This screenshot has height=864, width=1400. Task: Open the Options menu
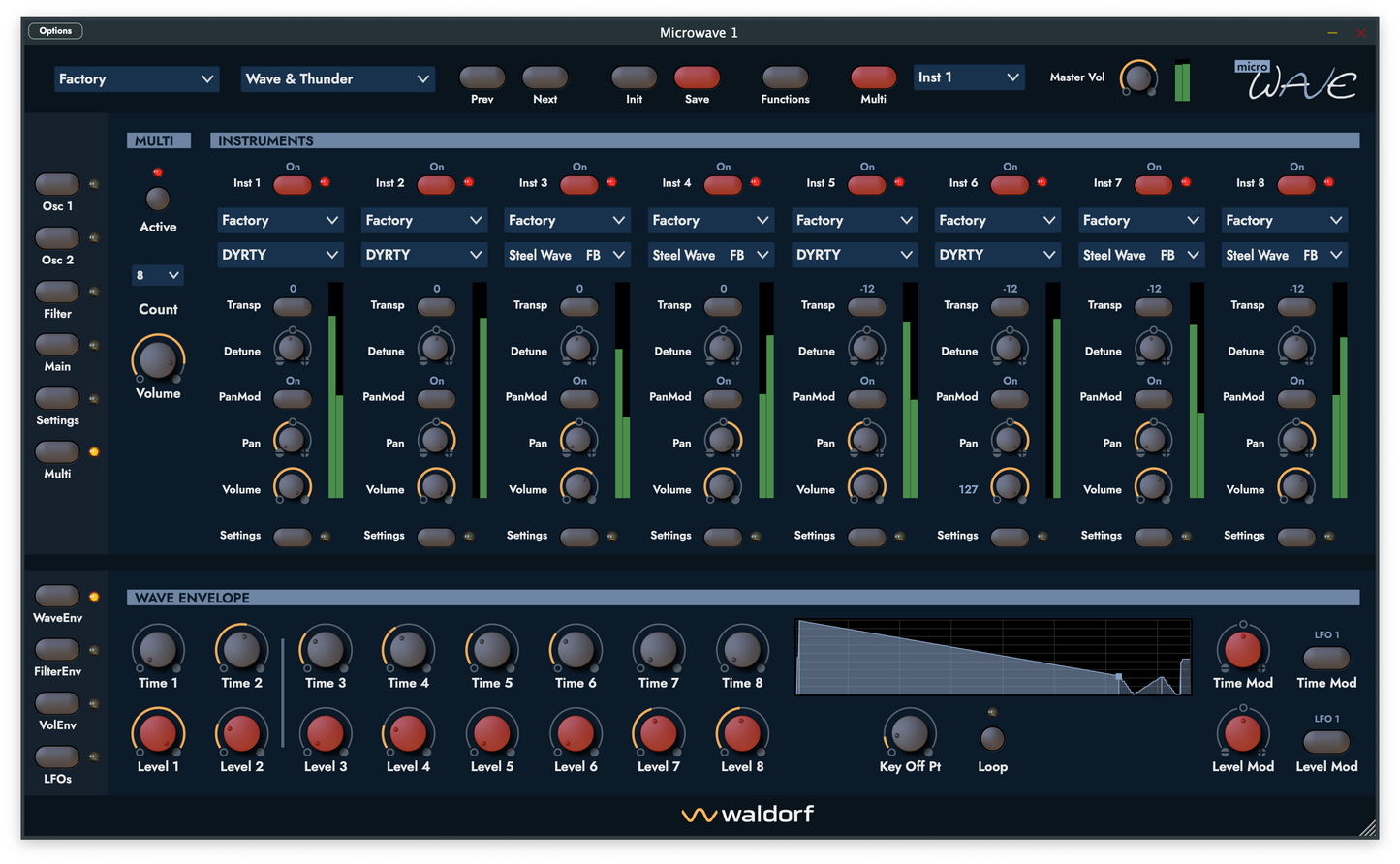pyautogui.click(x=54, y=30)
